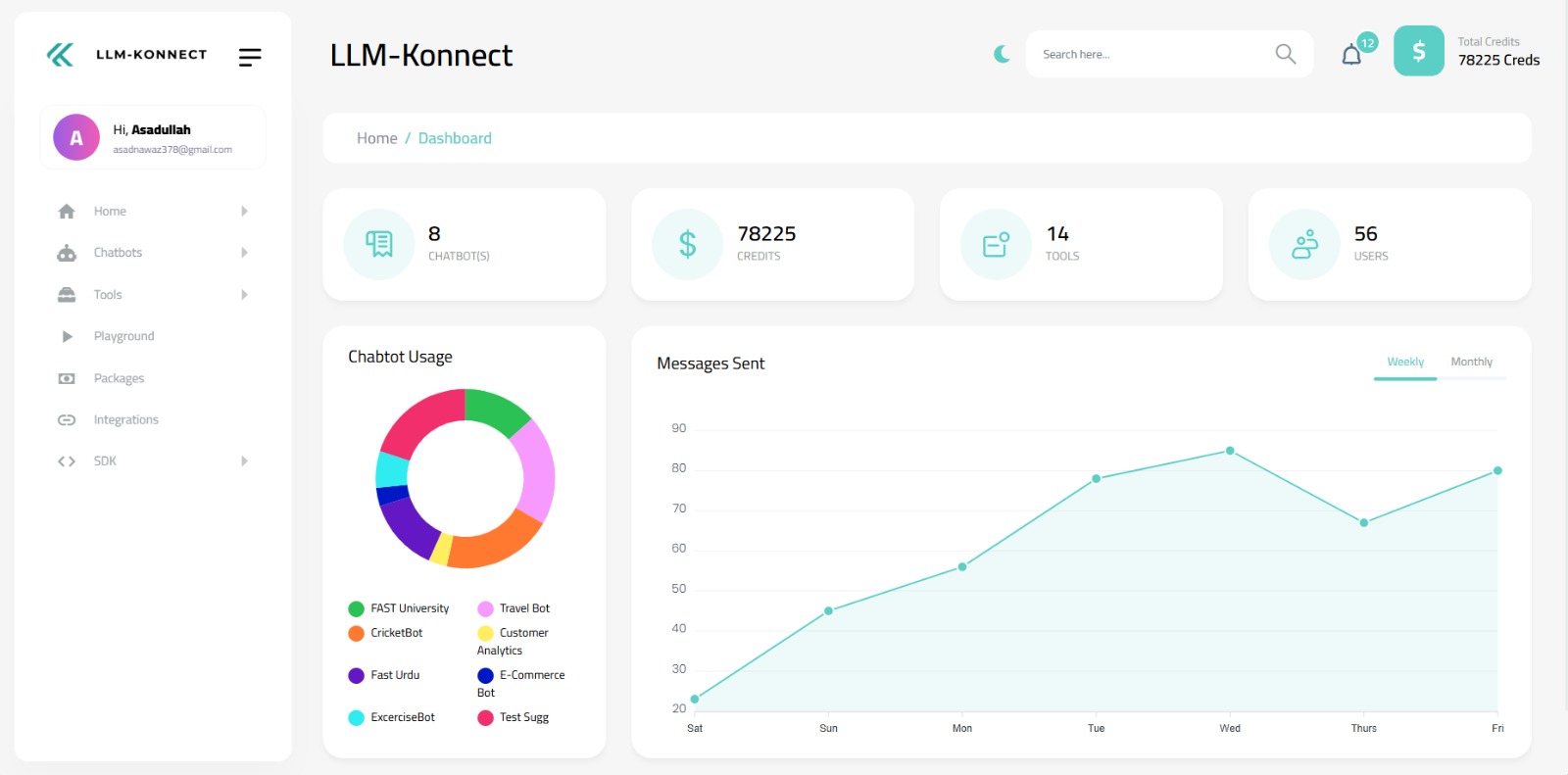The height and width of the screenshot is (775, 1568).
Task: Click the Packages icon in sidebar
Action: pyautogui.click(x=67, y=378)
